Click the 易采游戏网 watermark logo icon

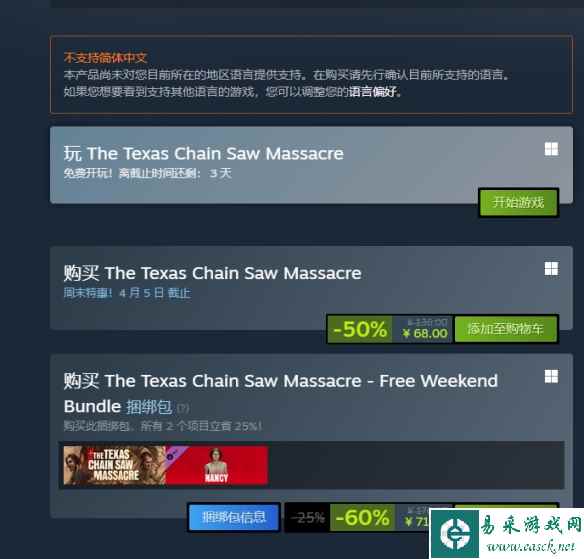455,534
